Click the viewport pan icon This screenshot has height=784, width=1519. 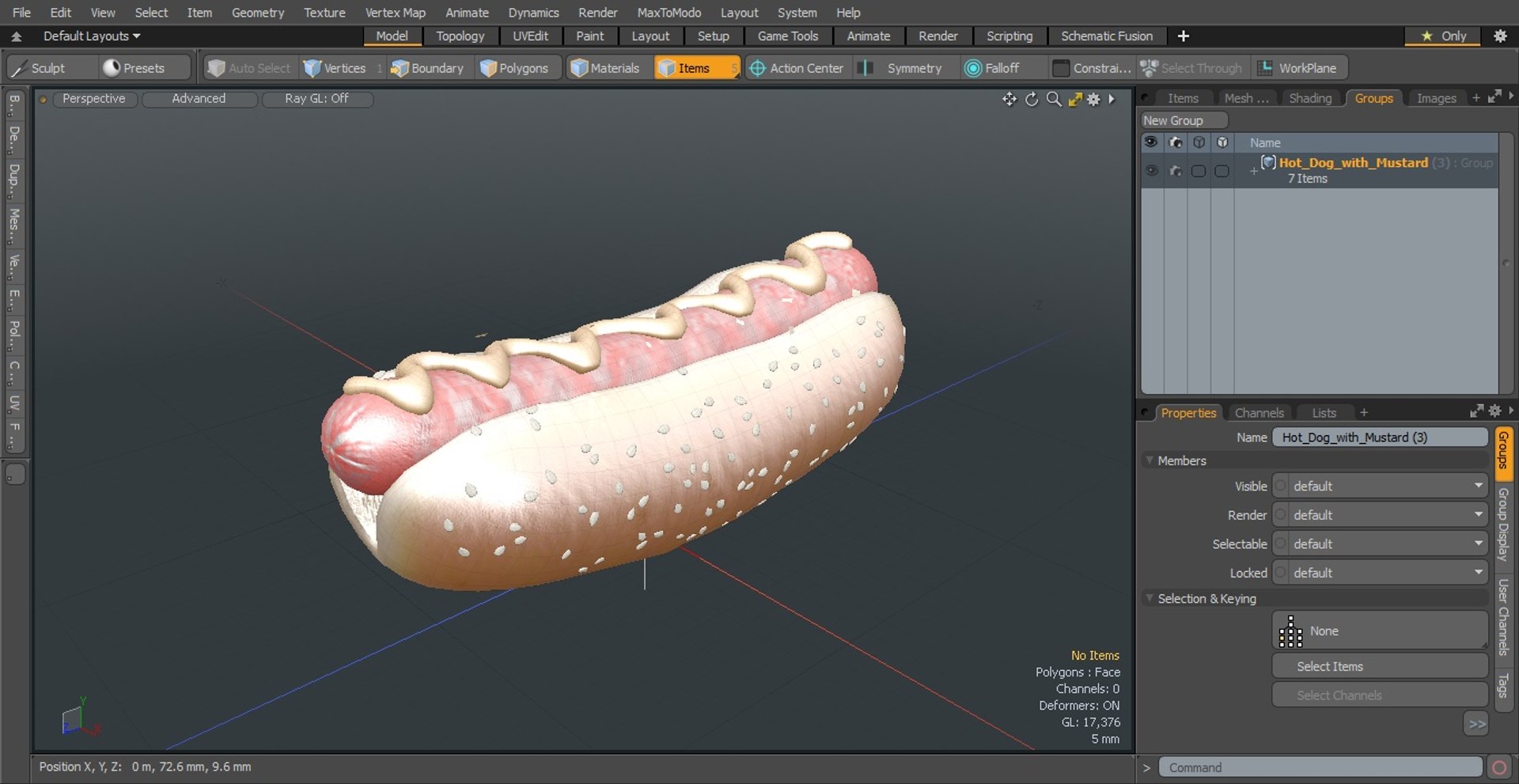tap(1010, 99)
